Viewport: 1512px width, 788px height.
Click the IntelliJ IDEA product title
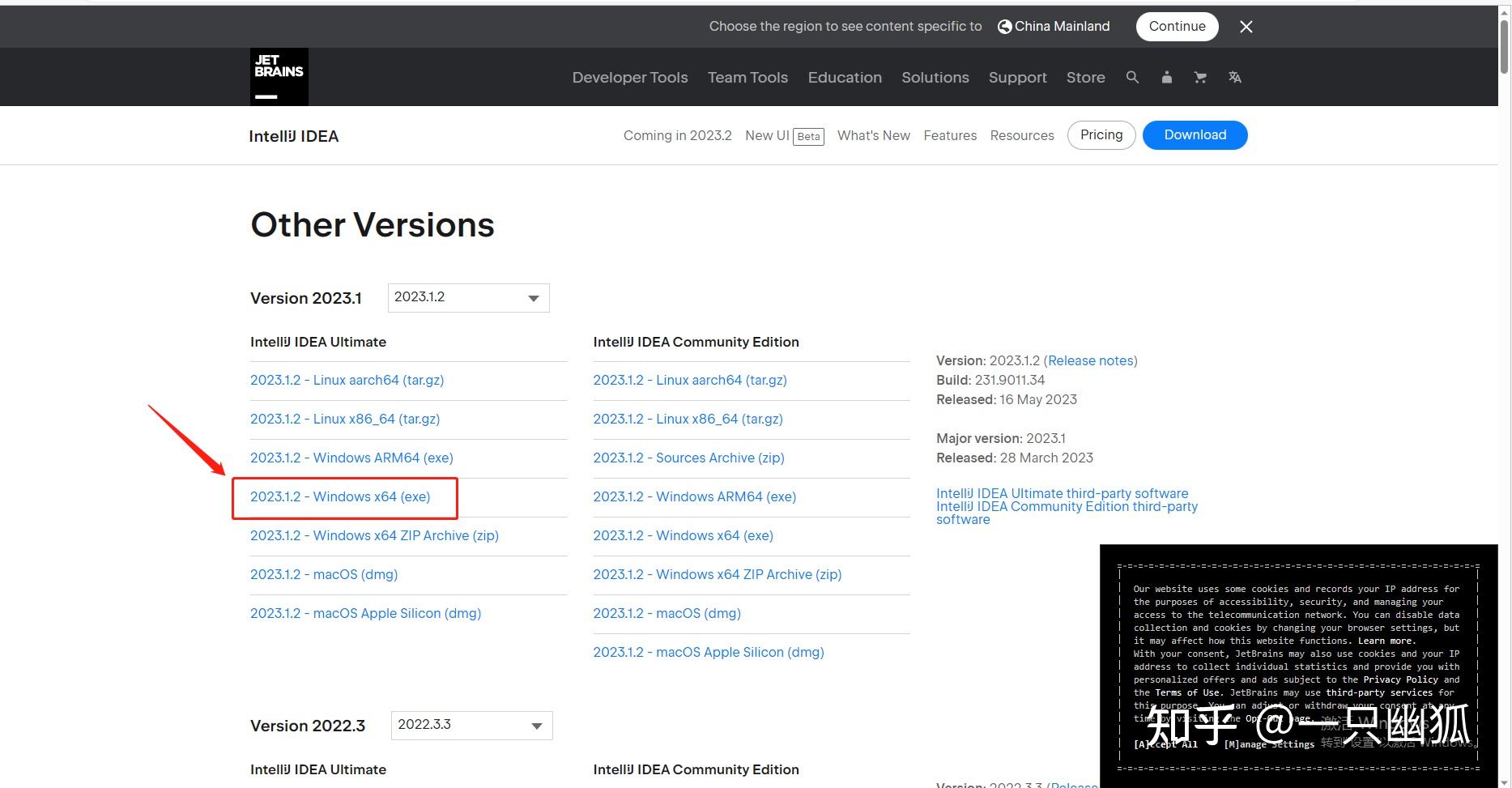point(293,136)
